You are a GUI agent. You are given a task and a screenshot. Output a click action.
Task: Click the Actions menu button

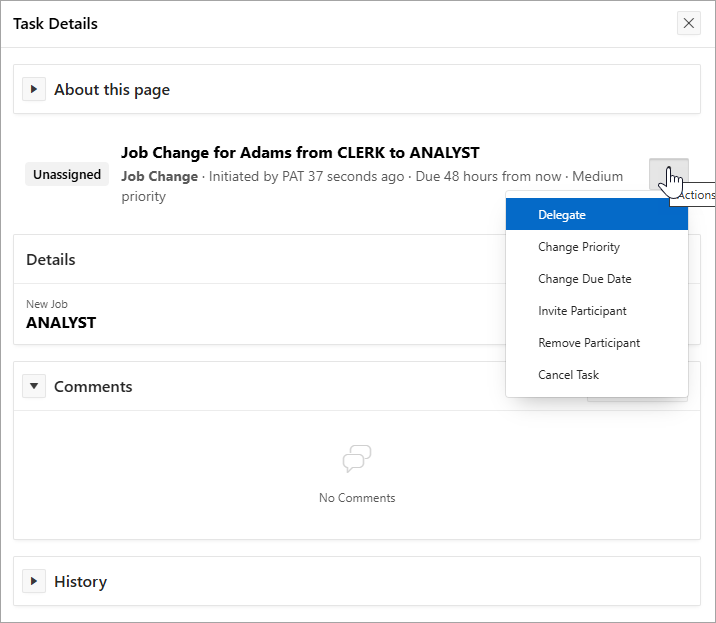[x=668, y=175]
